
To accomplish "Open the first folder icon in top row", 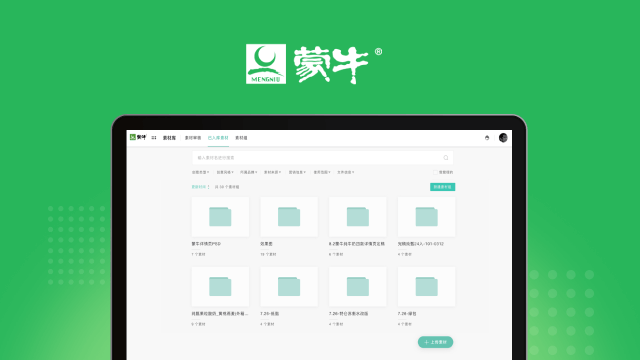I will [x=220, y=217].
